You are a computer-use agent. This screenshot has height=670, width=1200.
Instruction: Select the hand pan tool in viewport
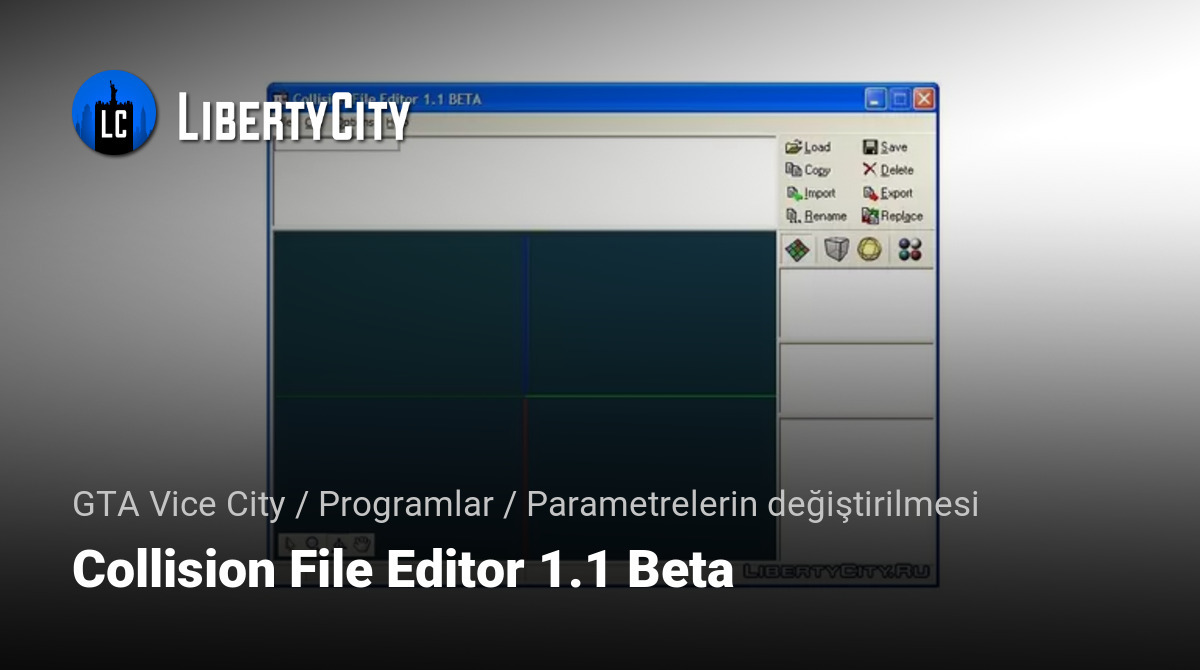tap(362, 545)
